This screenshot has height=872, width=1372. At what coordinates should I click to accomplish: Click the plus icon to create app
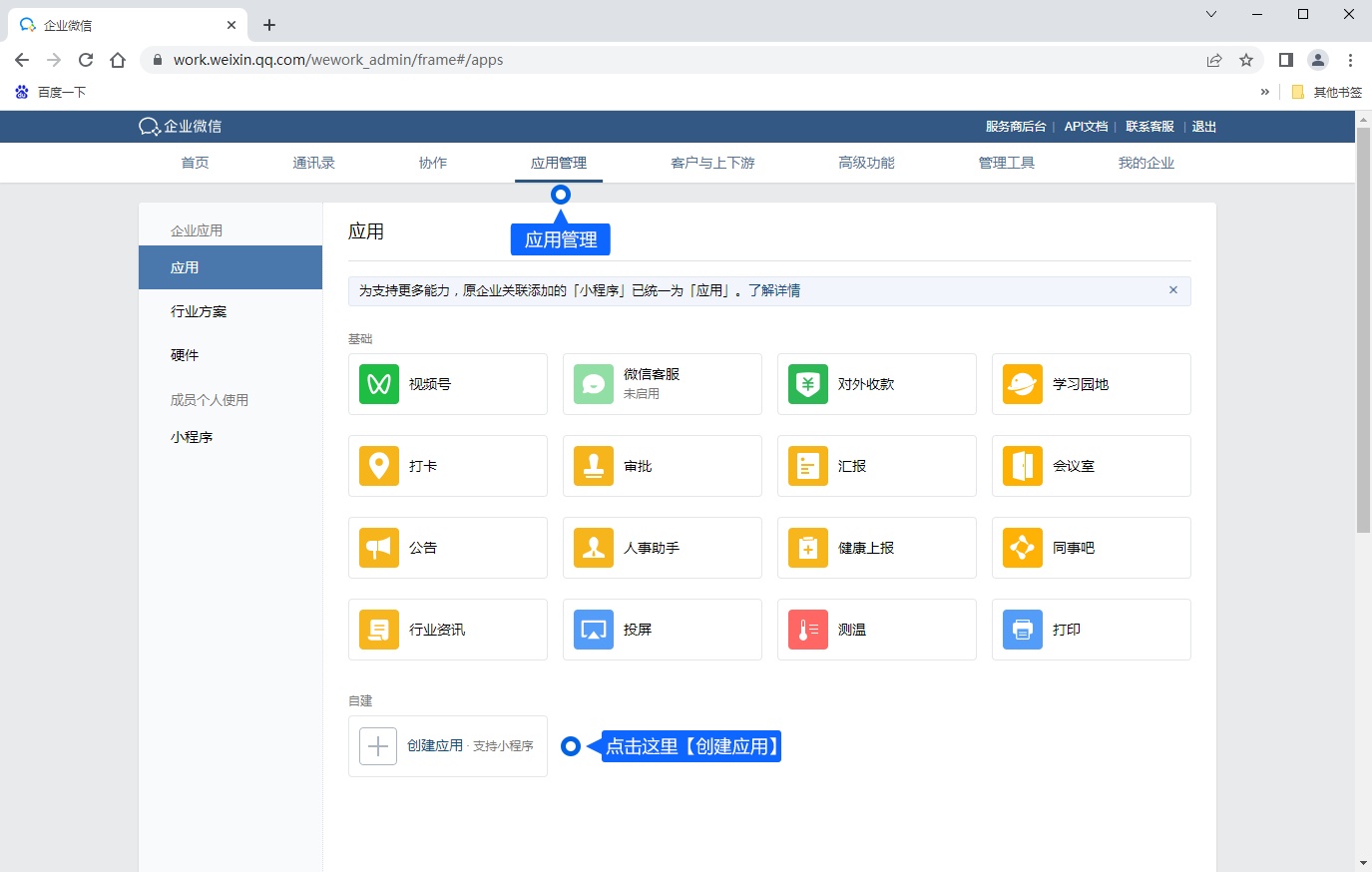point(378,746)
